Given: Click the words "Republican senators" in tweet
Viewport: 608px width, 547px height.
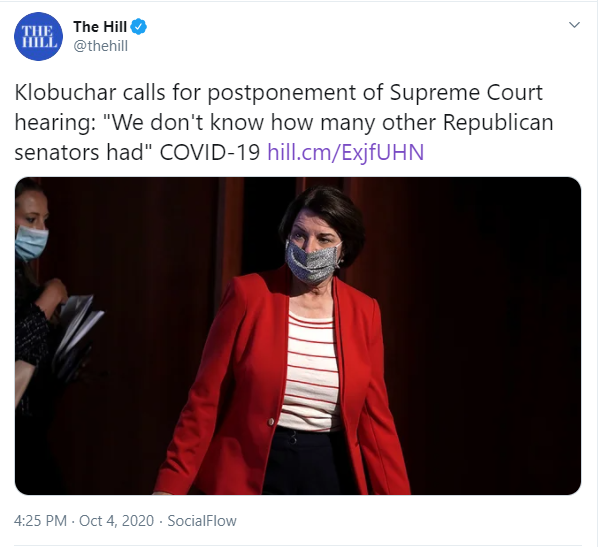Looking at the screenshot, I should [284, 137].
